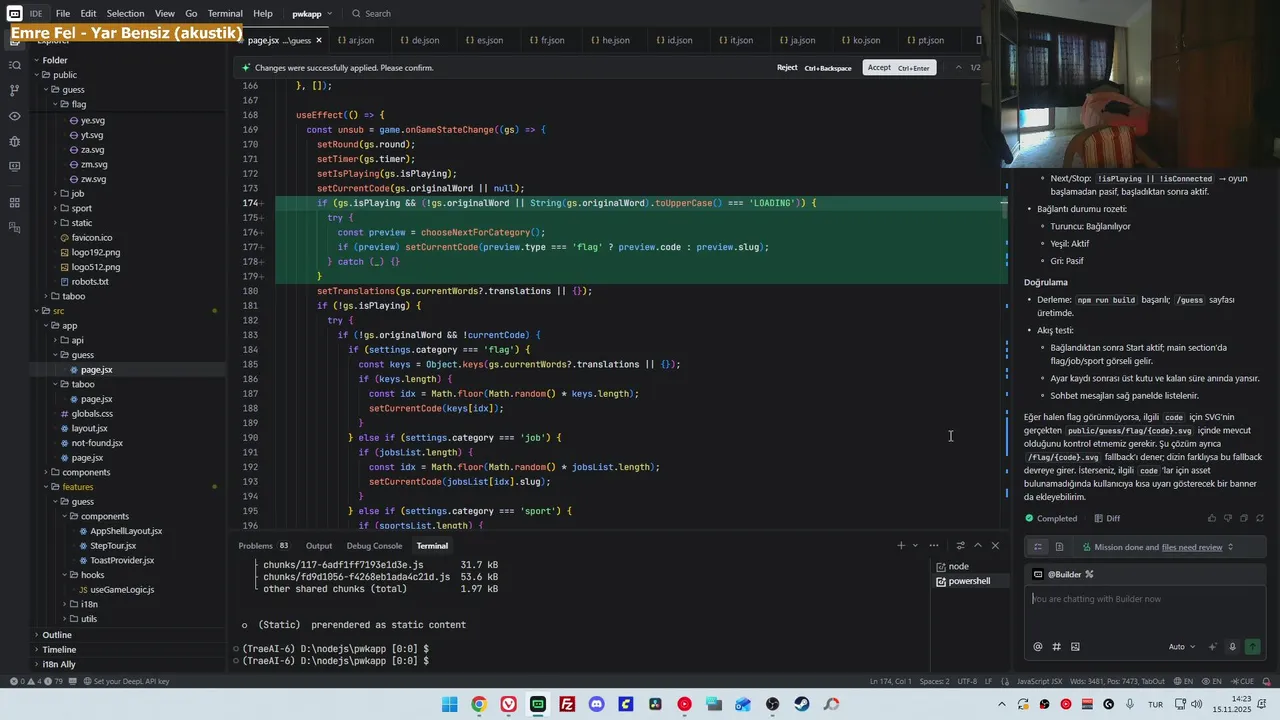Open the Source Control view icon
This screenshot has width=1280, height=720.
pyautogui.click(x=14, y=90)
